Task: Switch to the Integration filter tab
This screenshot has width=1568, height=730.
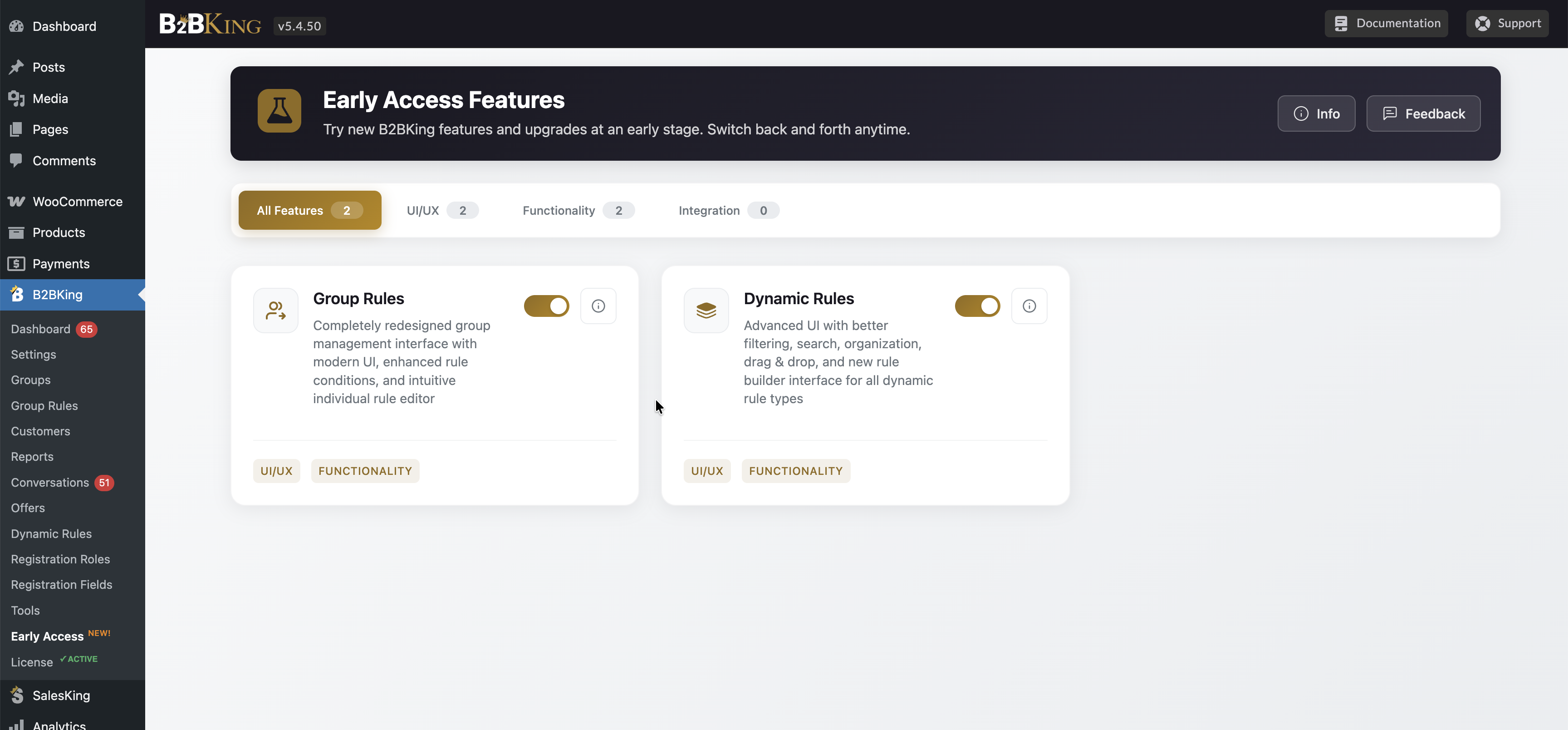Action: pos(728,211)
